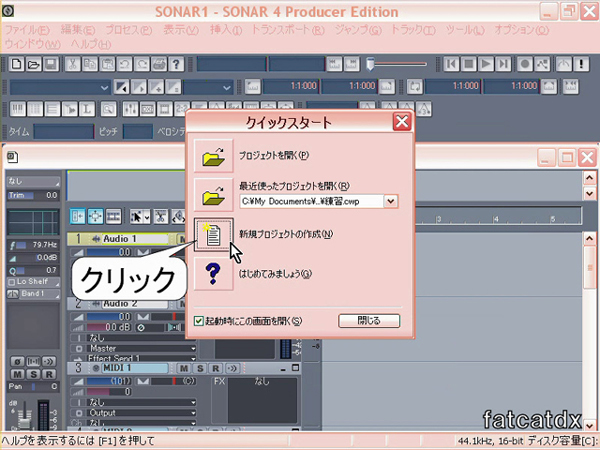Viewport: 600px width, 450px height.
Task: Toggle Solo on MIDI 1 track
Action: 200,368
